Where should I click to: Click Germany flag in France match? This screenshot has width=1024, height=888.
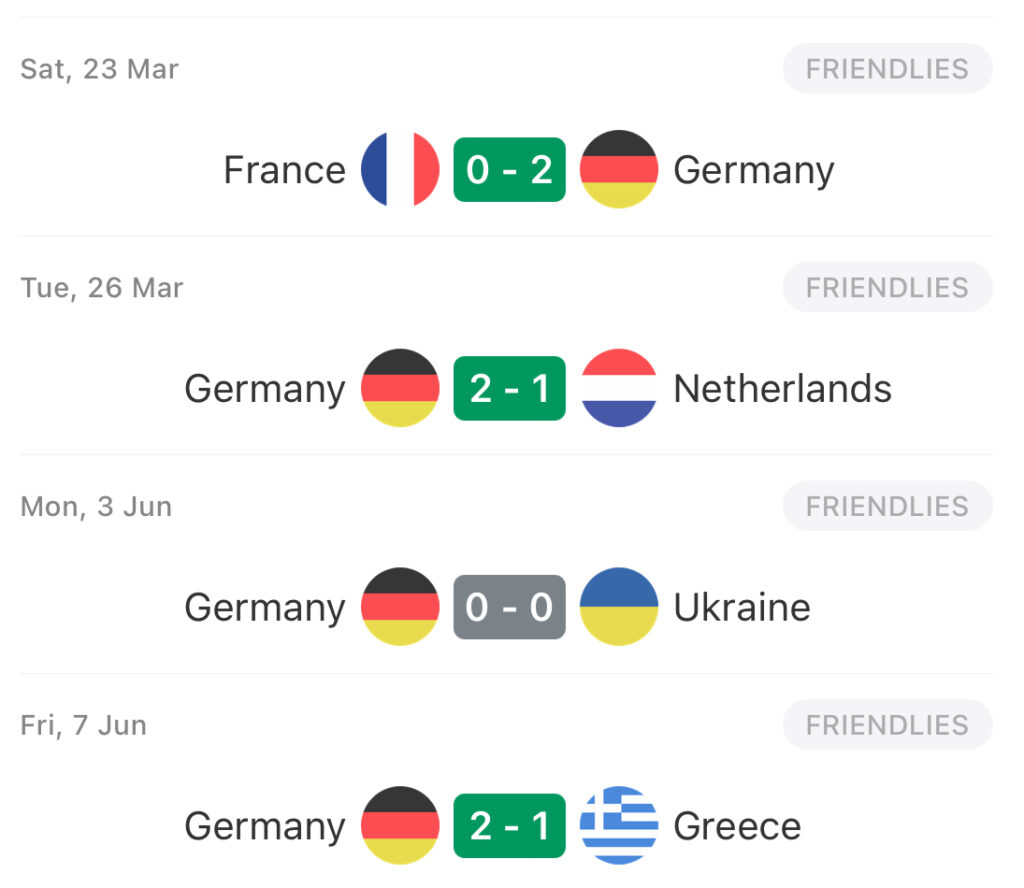coord(619,170)
